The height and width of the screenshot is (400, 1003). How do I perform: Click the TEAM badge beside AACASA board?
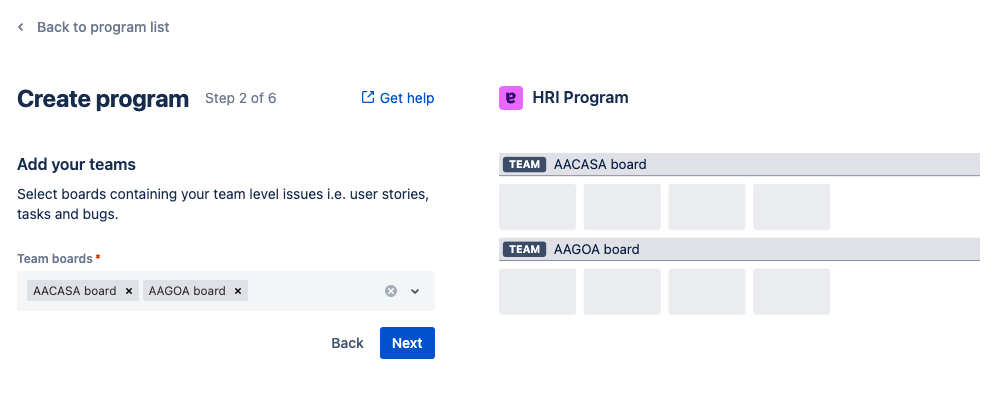pos(524,164)
